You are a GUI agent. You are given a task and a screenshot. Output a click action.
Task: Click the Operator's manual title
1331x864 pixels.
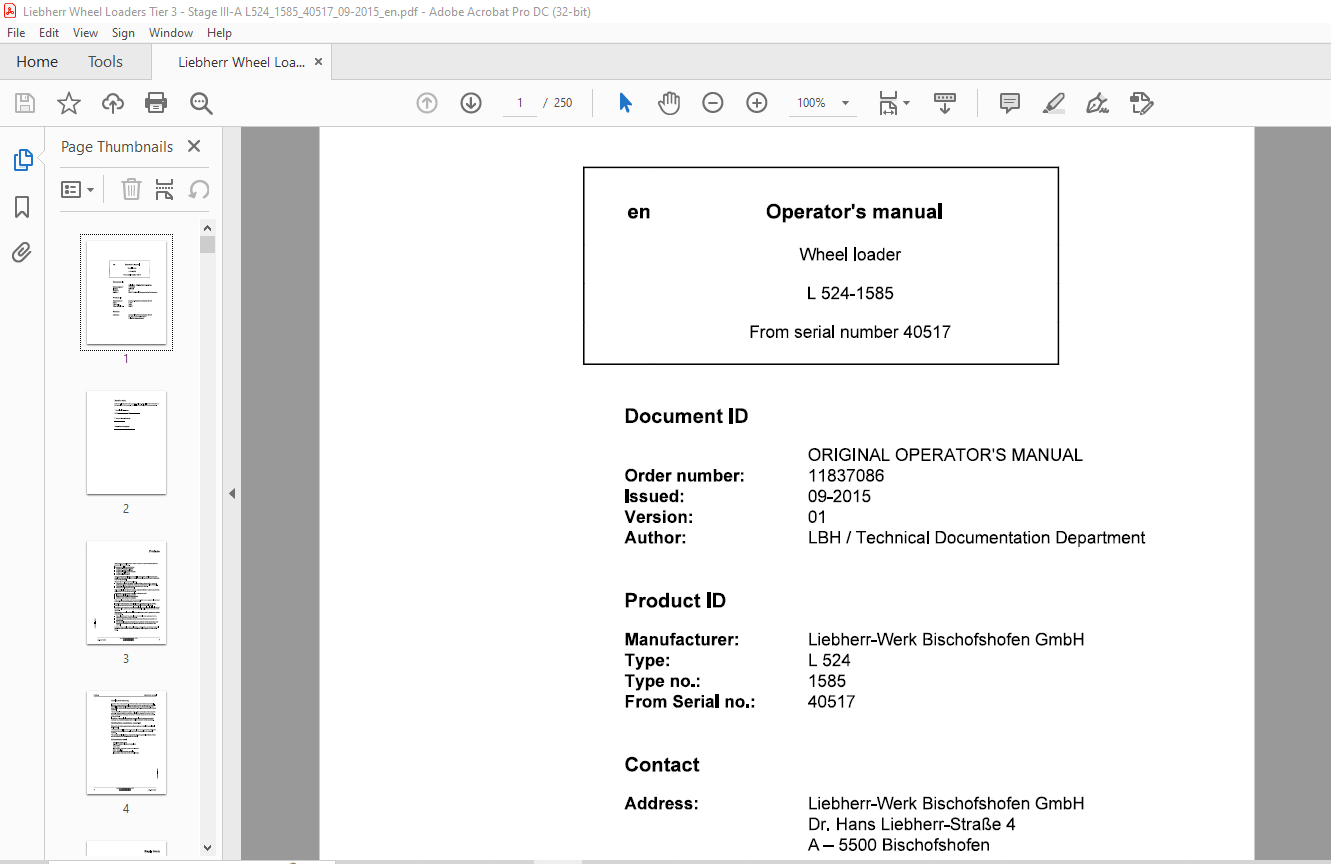[854, 211]
